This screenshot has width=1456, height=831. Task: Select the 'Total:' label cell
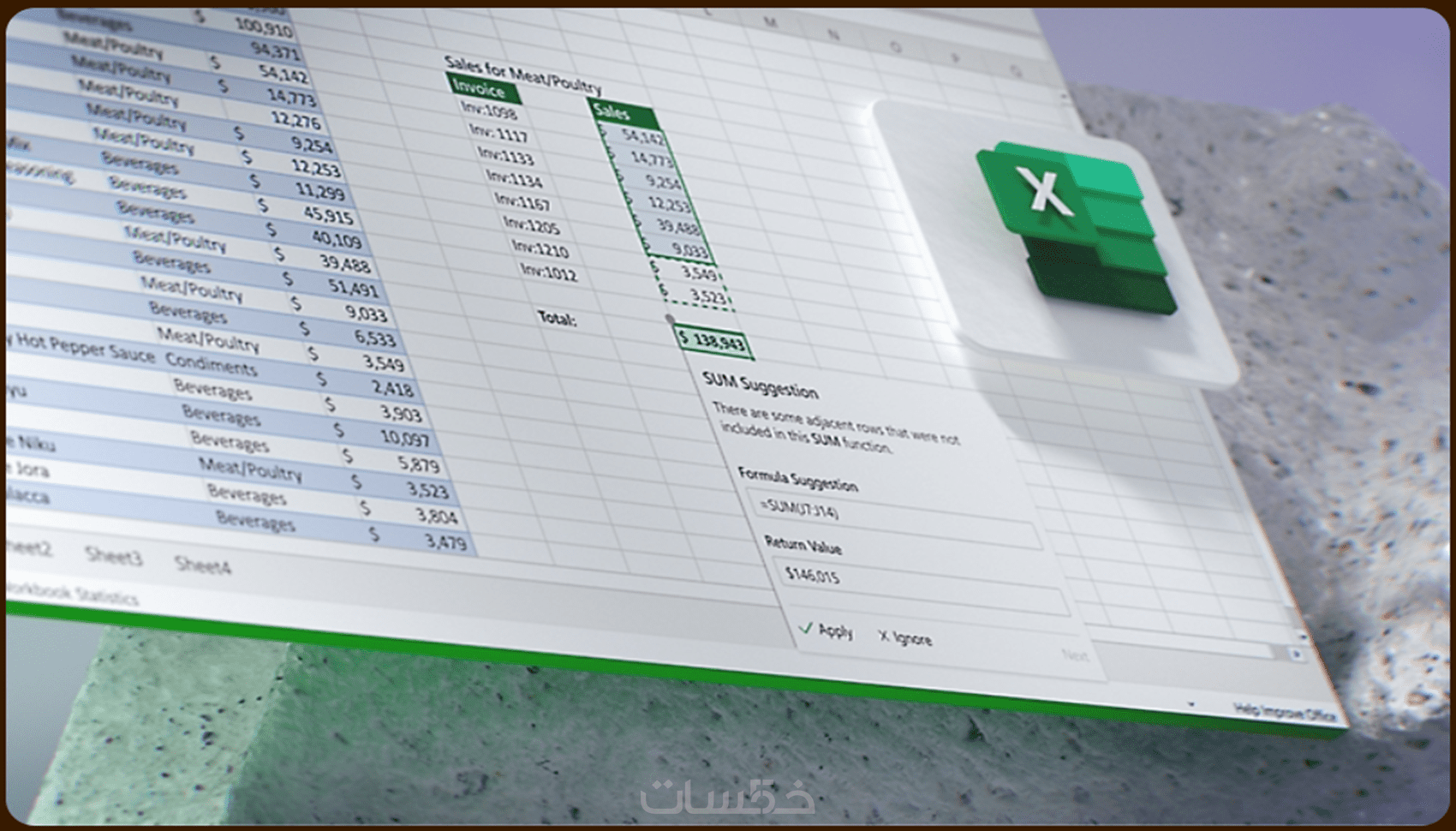pyautogui.click(x=557, y=319)
